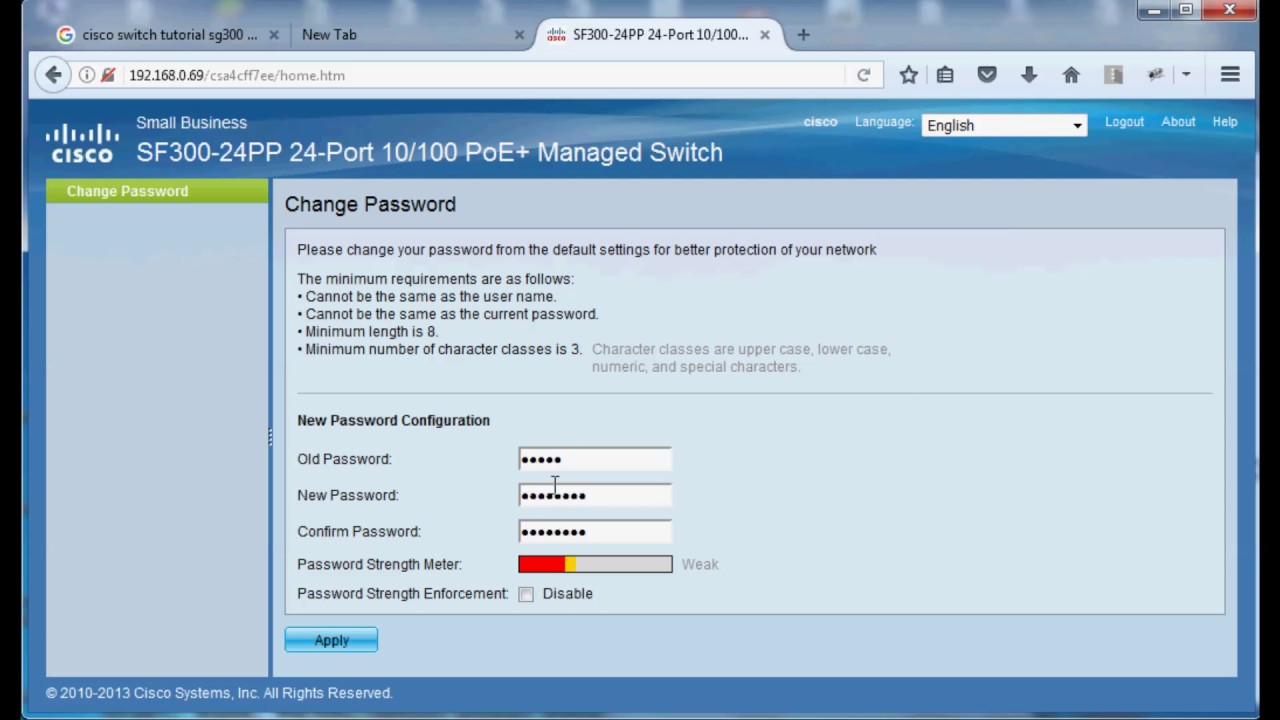Viewport: 1280px width, 720px height.
Task: Reload the page with the refresh icon
Action: [864, 75]
